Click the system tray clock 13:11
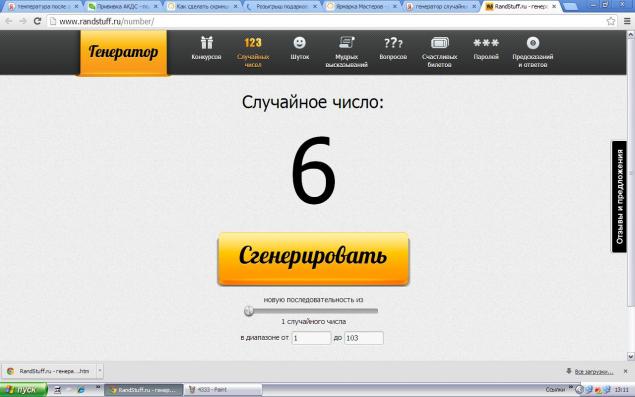 tap(621, 390)
